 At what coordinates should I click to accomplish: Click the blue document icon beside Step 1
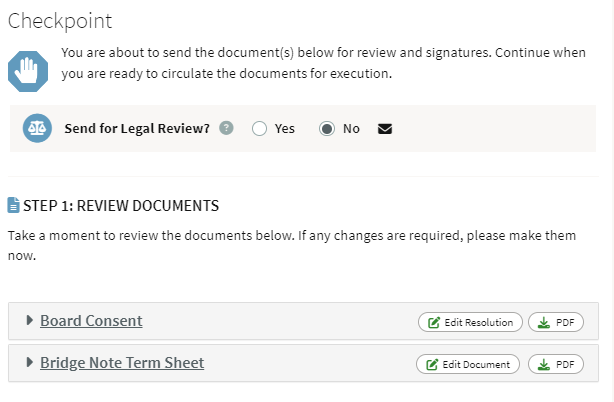click(x=13, y=205)
